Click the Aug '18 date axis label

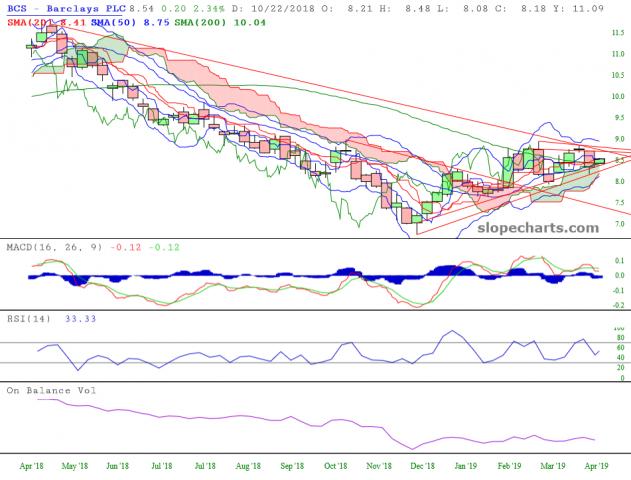248,466
